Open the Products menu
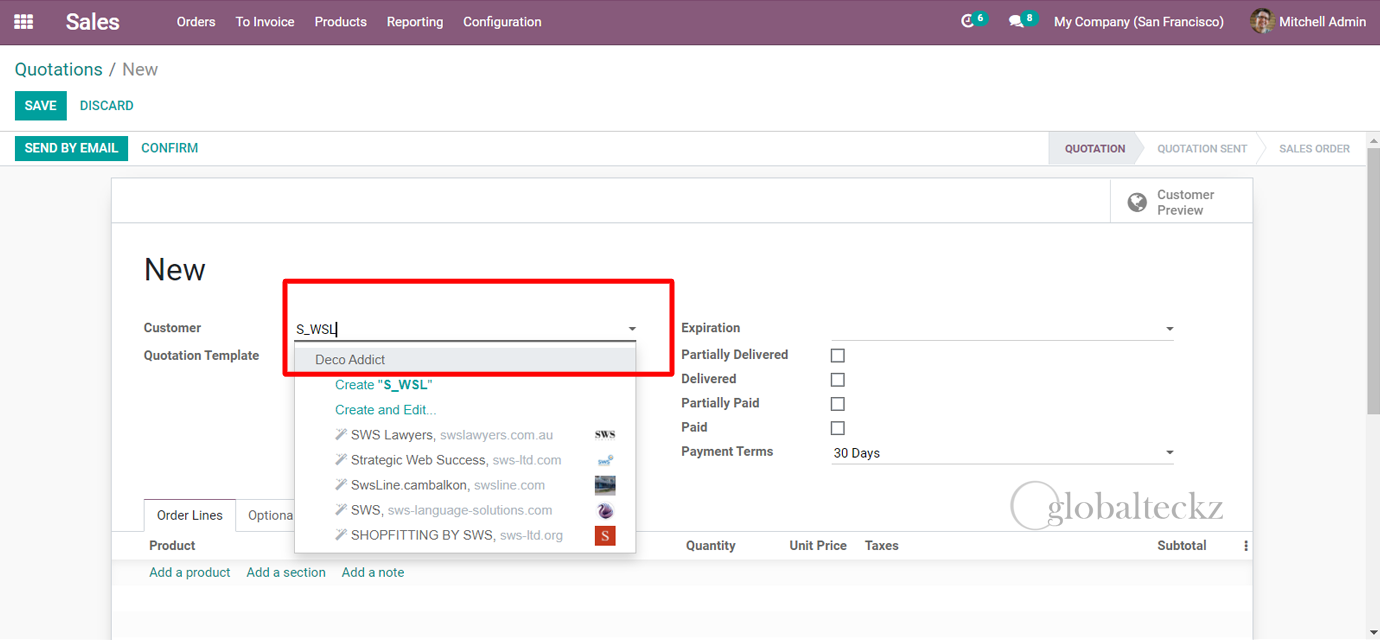Viewport: 1380px width, 640px height. pyautogui.click(x=340, y=22)
